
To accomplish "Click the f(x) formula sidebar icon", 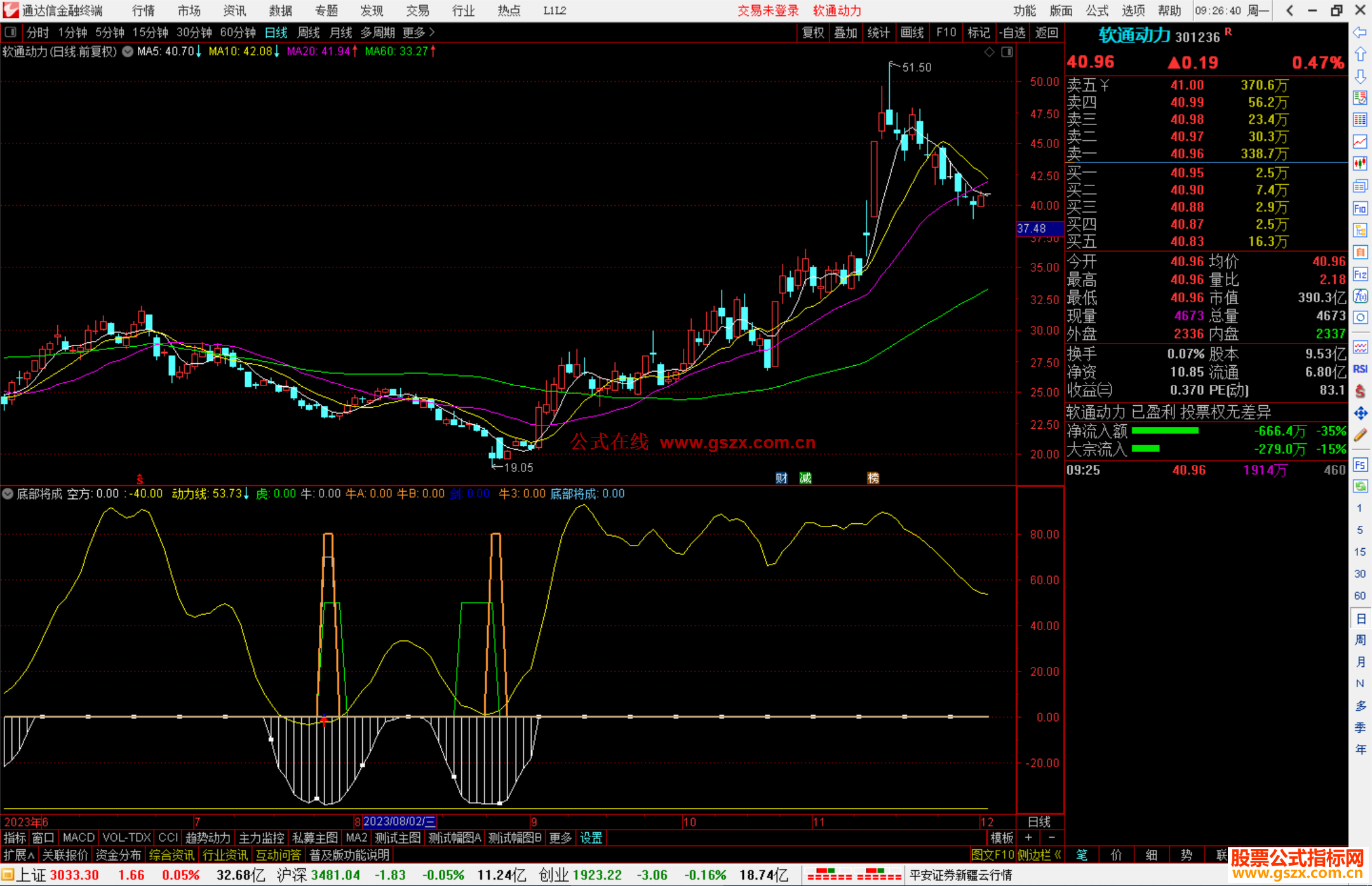I will click(x=1360, y=297).
